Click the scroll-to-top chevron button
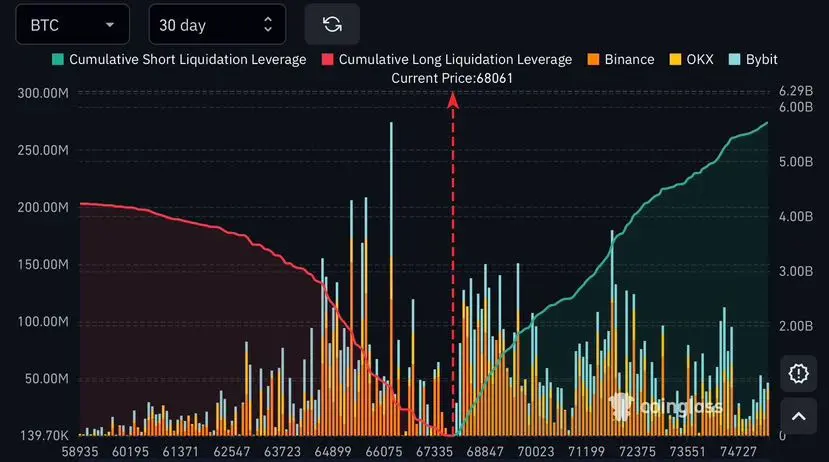The height and width of the screenshot is (462, 829). coord(798,416)
